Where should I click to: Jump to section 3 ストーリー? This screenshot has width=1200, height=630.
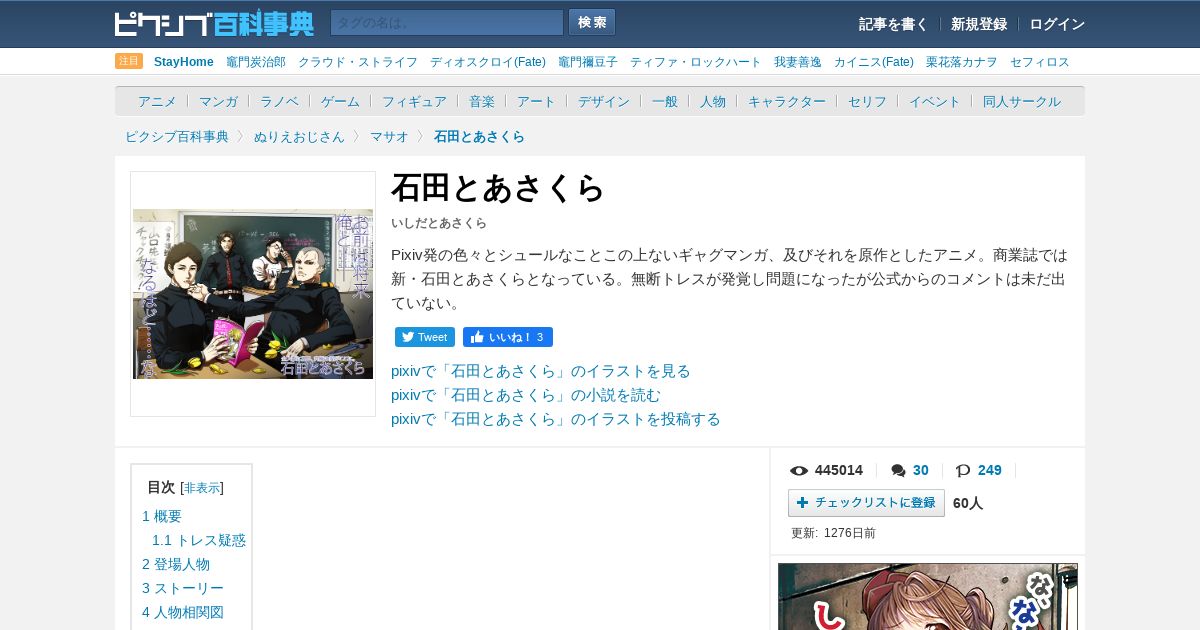[x=183, y=588]
